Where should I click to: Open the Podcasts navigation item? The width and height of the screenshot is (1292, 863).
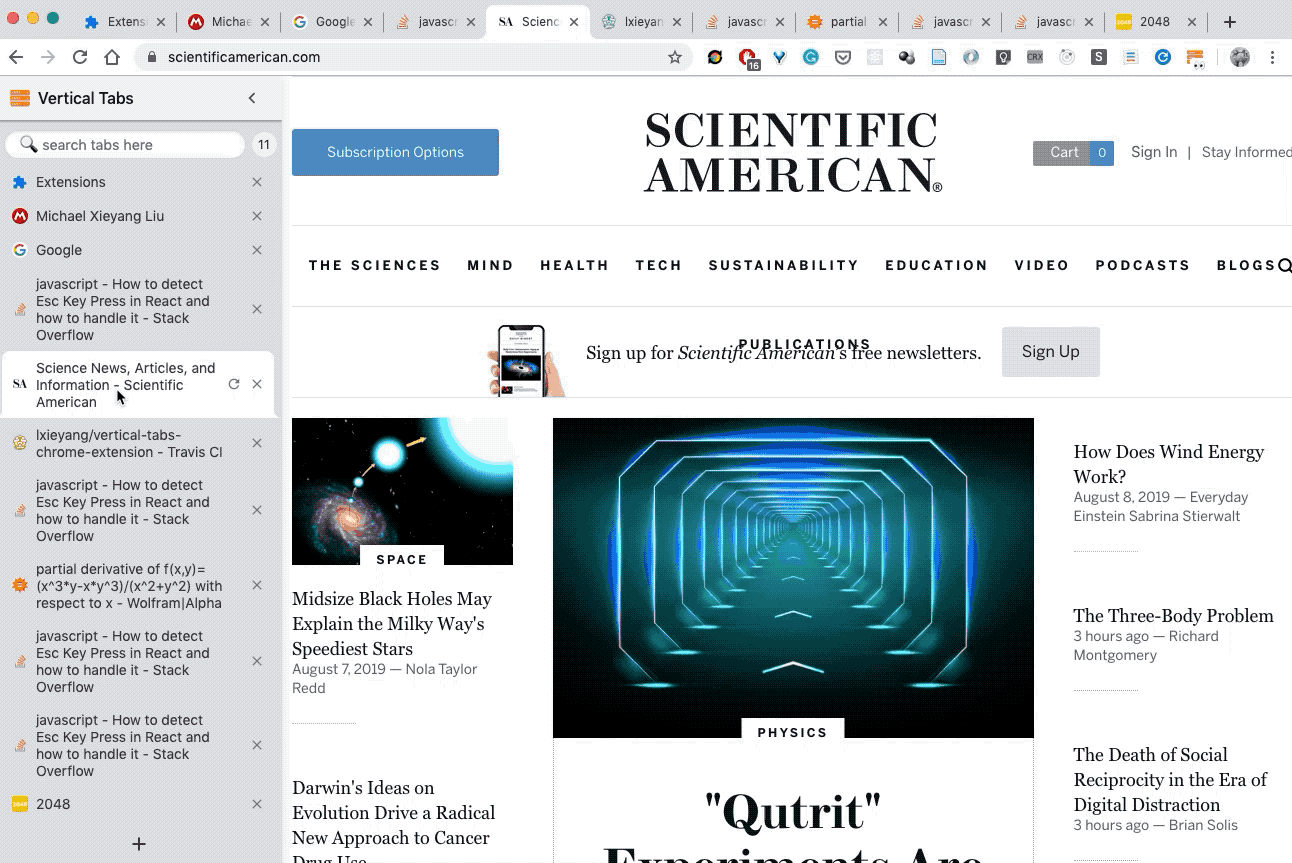[1143, 265]
